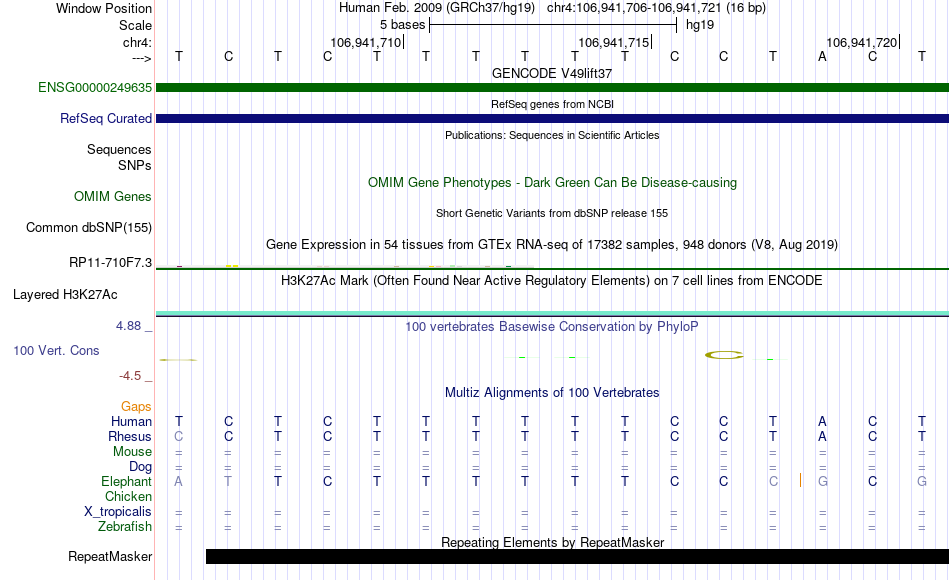The image size is (950, 580).
Task: Click the OMIM Genes track label
Action: 113,196
